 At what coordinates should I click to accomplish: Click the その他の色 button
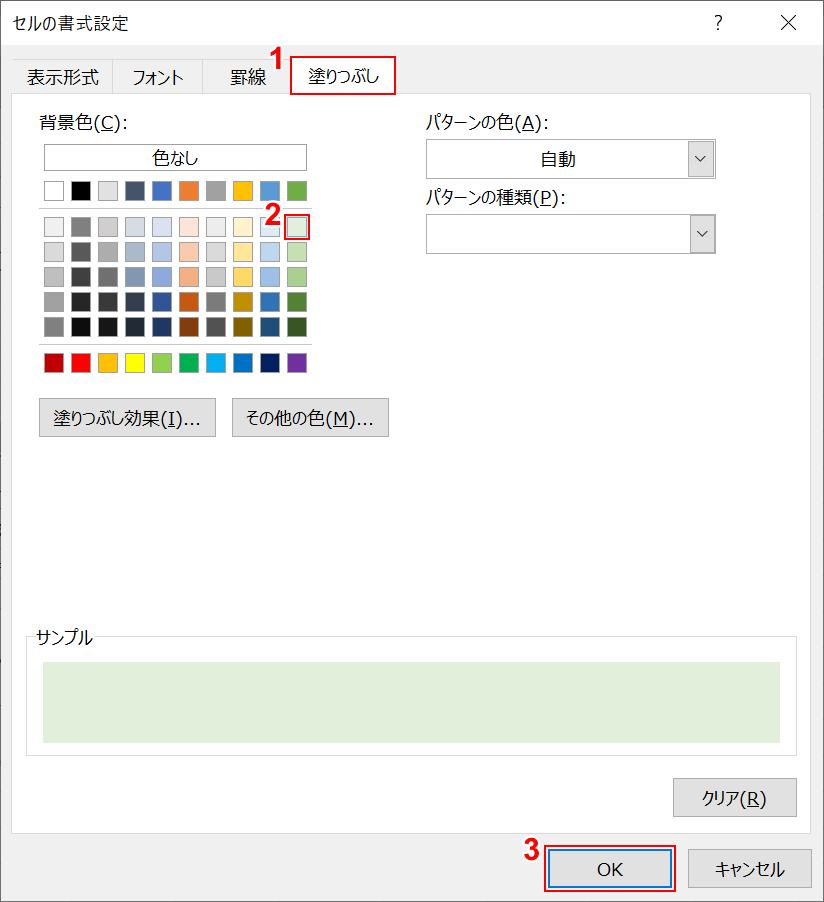click(310, 417)
